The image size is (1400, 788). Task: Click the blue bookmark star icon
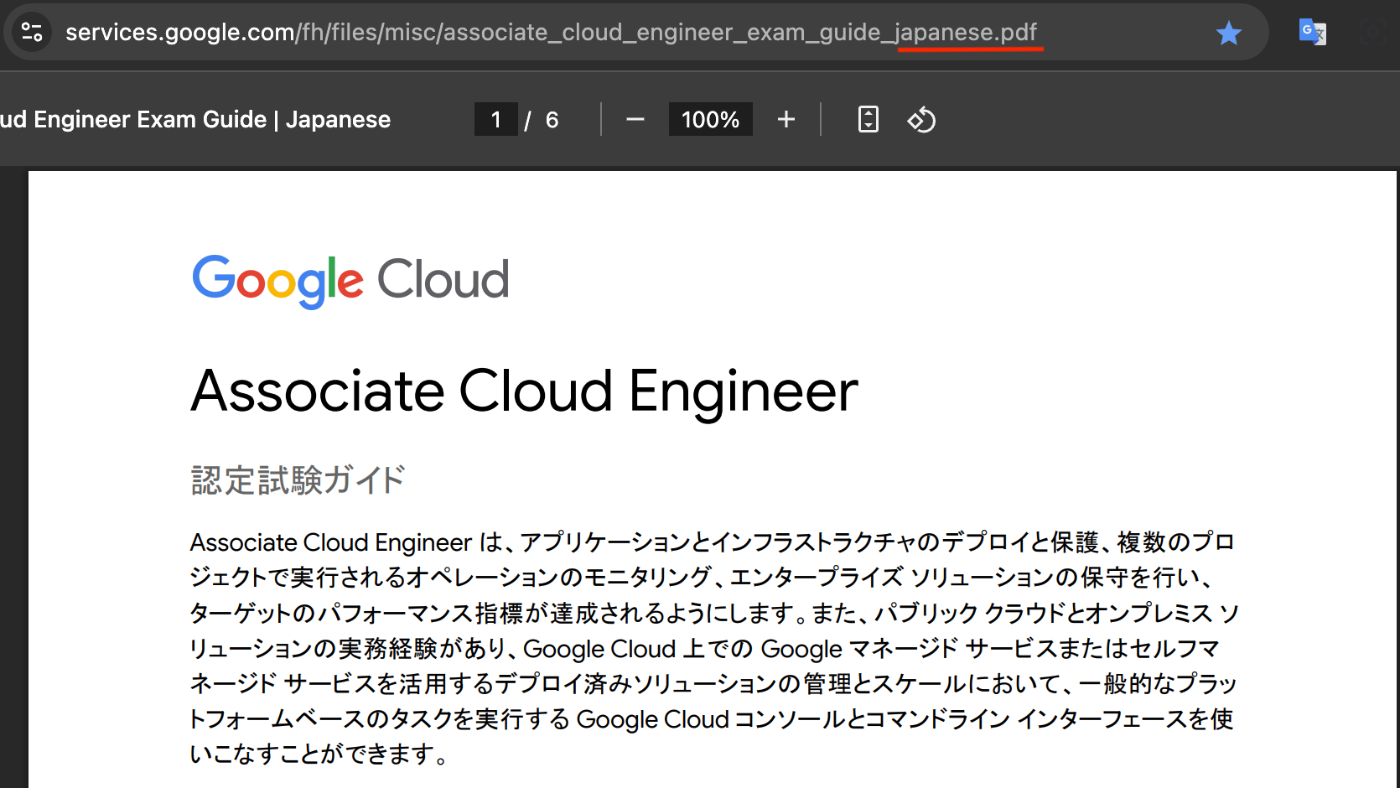(1228, 33)
